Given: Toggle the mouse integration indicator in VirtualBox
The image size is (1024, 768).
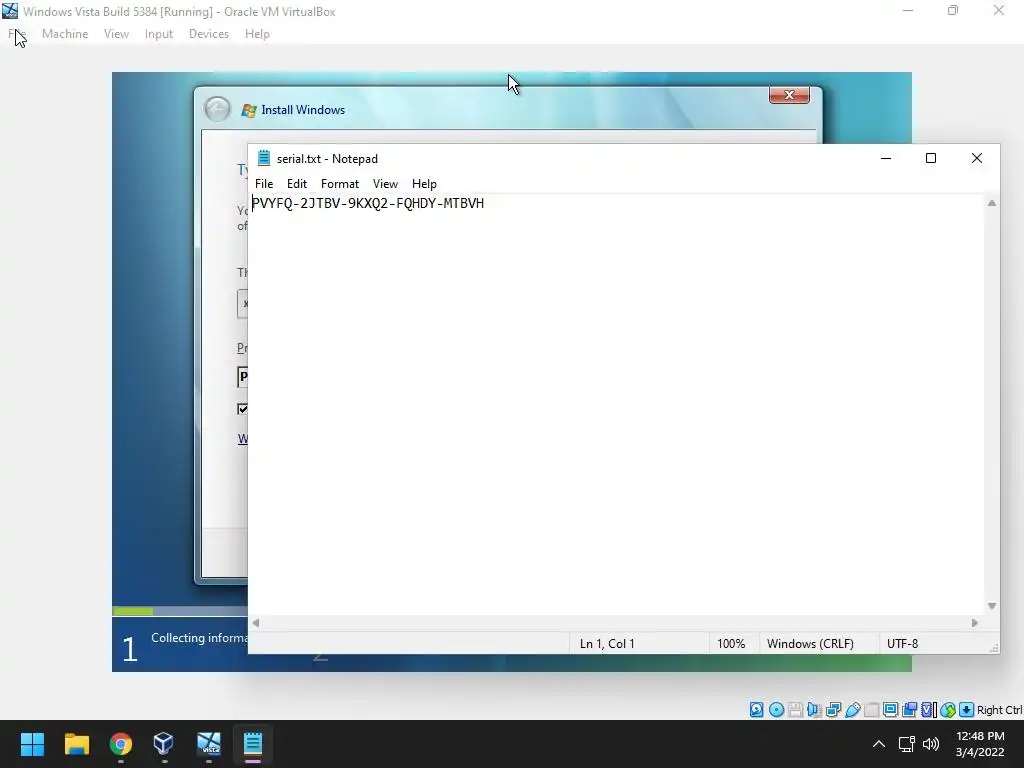Looking at the screenshot, I should pyautogui.click(x=948, y=710).
